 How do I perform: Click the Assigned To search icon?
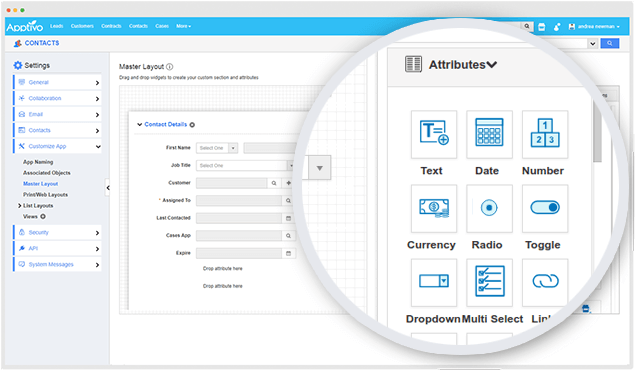(288, 200)
